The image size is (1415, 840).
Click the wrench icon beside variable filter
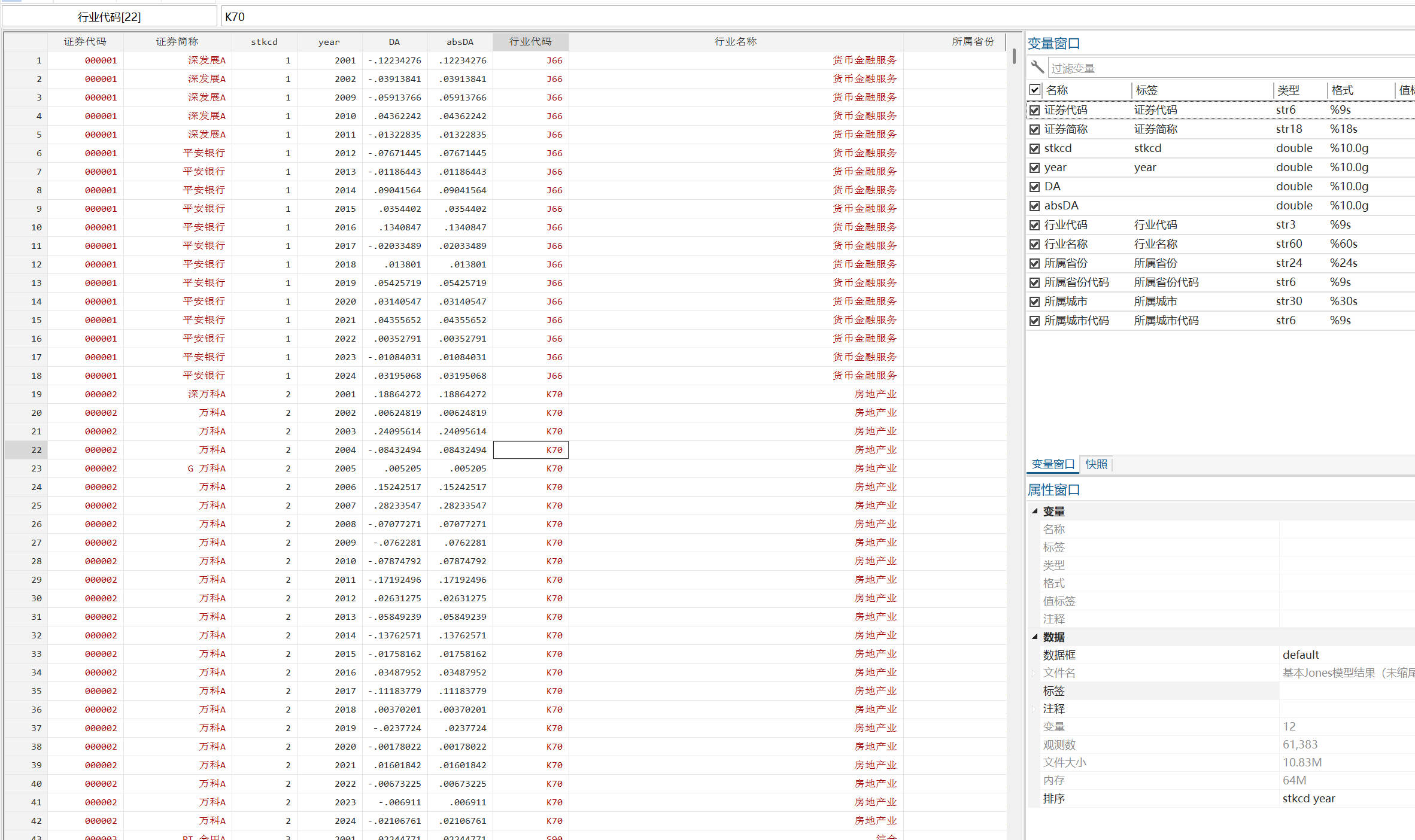1037,68
